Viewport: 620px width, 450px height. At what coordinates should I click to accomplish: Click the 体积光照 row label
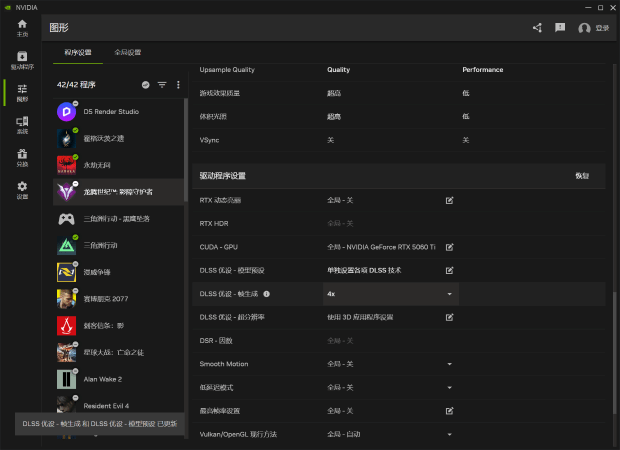point(213,117)
